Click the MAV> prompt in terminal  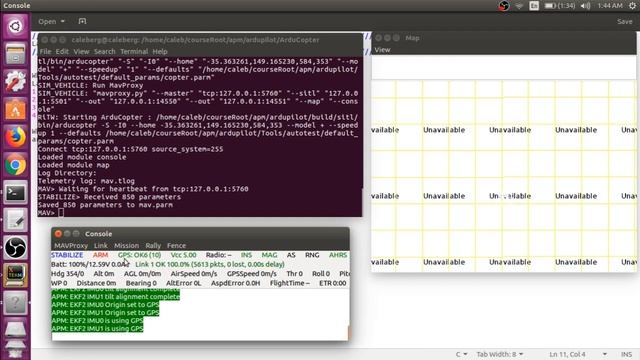click(46, 213)
